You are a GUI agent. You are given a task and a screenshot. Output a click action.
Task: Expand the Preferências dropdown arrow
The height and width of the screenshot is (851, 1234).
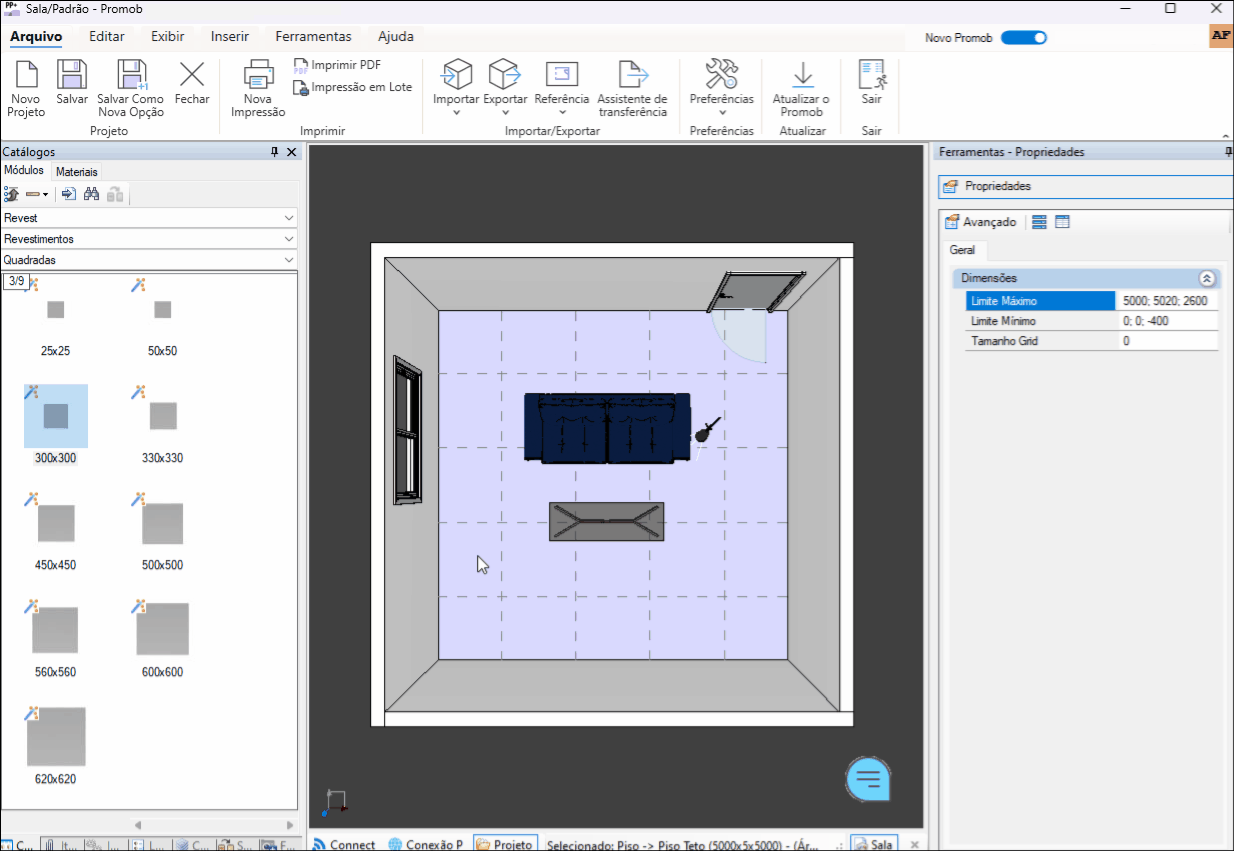721,113
